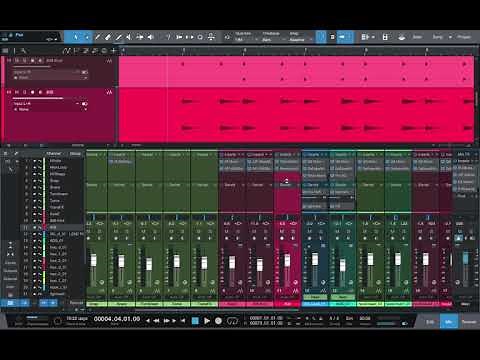Switch to the Edit view tab

(430, 322)
